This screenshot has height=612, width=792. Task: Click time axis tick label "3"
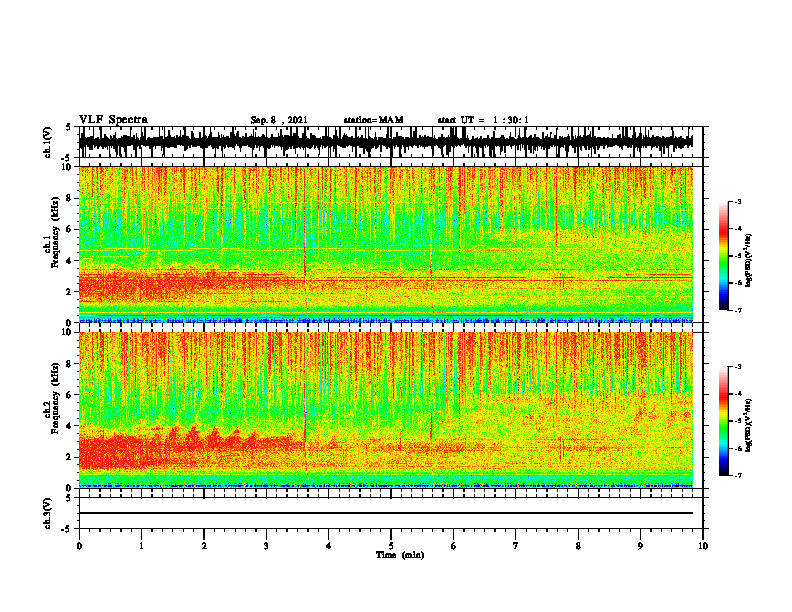(266, 546)
